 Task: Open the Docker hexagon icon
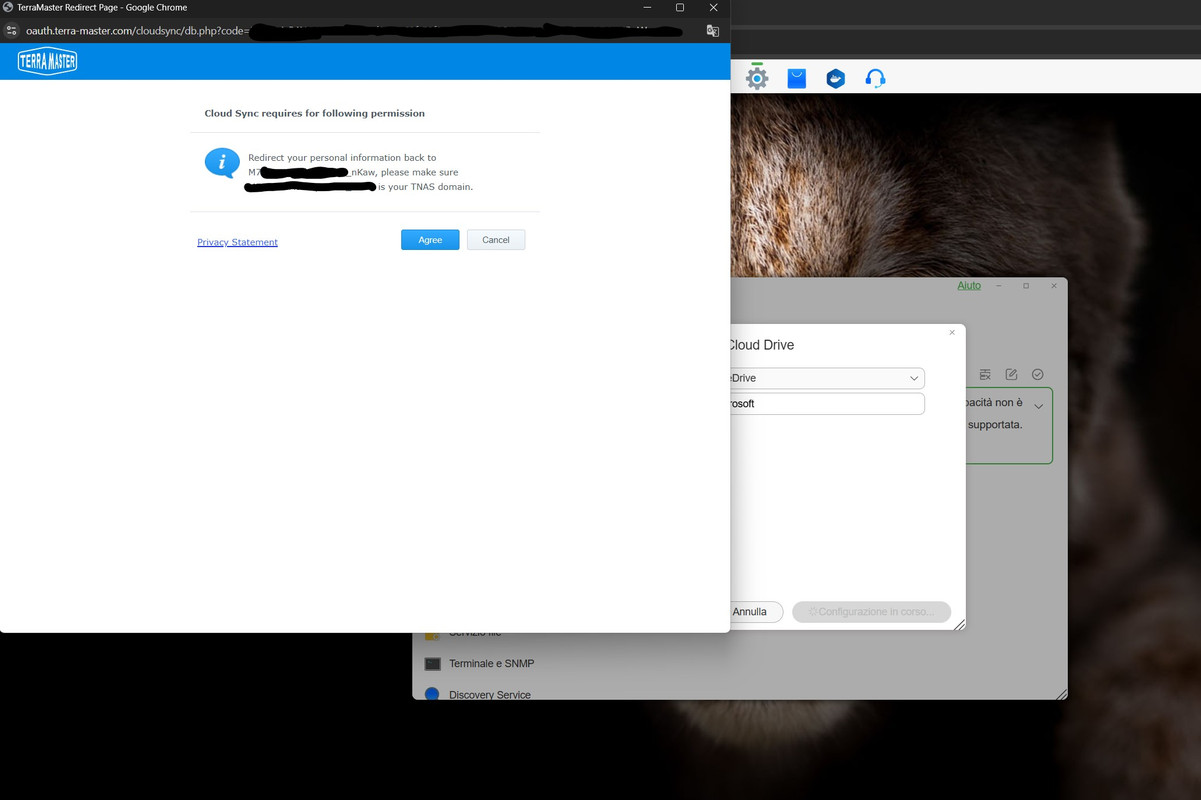pyautogui.click(x=836, y=78)
